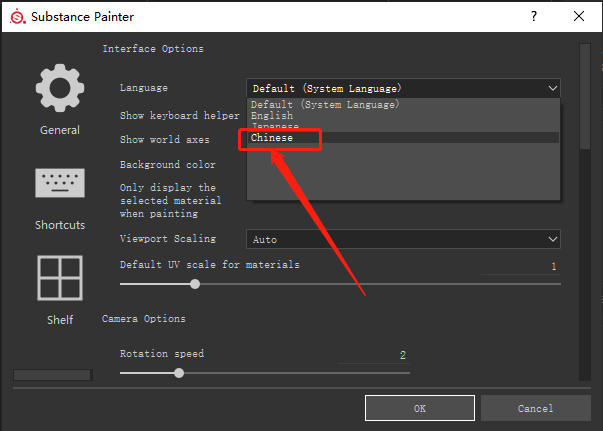Click the Rotation speed value field
The image size is (603, 431).
374,355
